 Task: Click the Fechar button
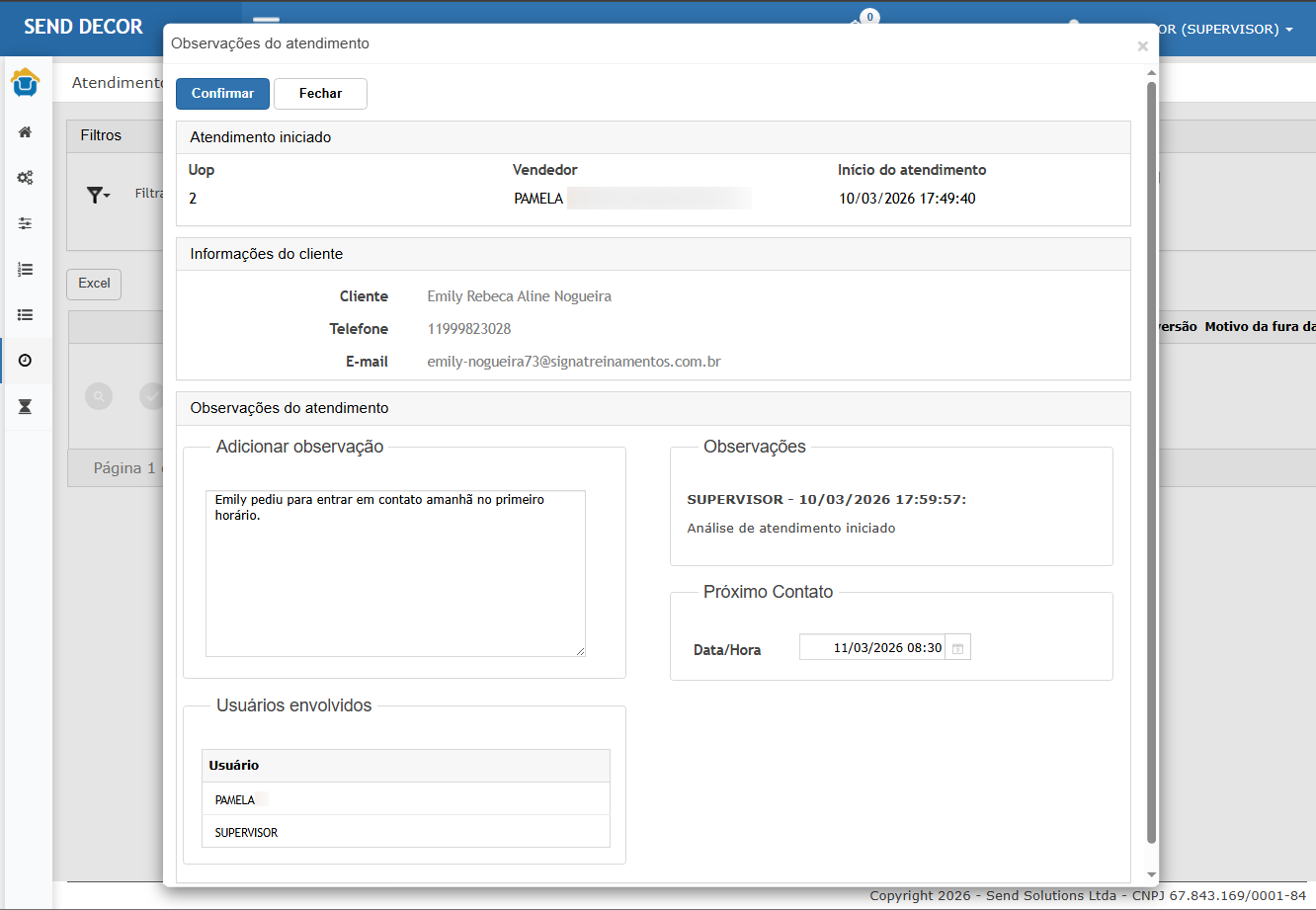point(320,94)
